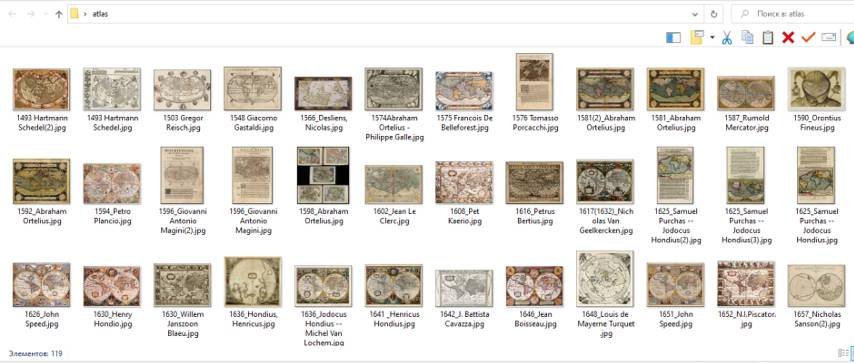Toggle the navigation pane icon
This screenshot has width=854, height=363.
tap(674, 38)
